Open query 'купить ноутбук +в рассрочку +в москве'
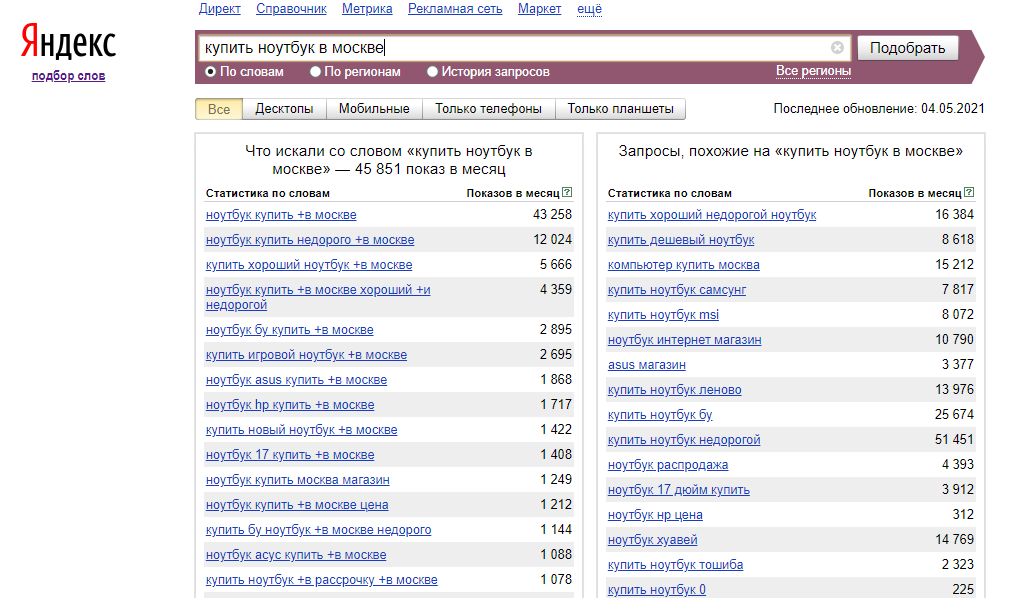The image size is (1010, 598). 321,581
